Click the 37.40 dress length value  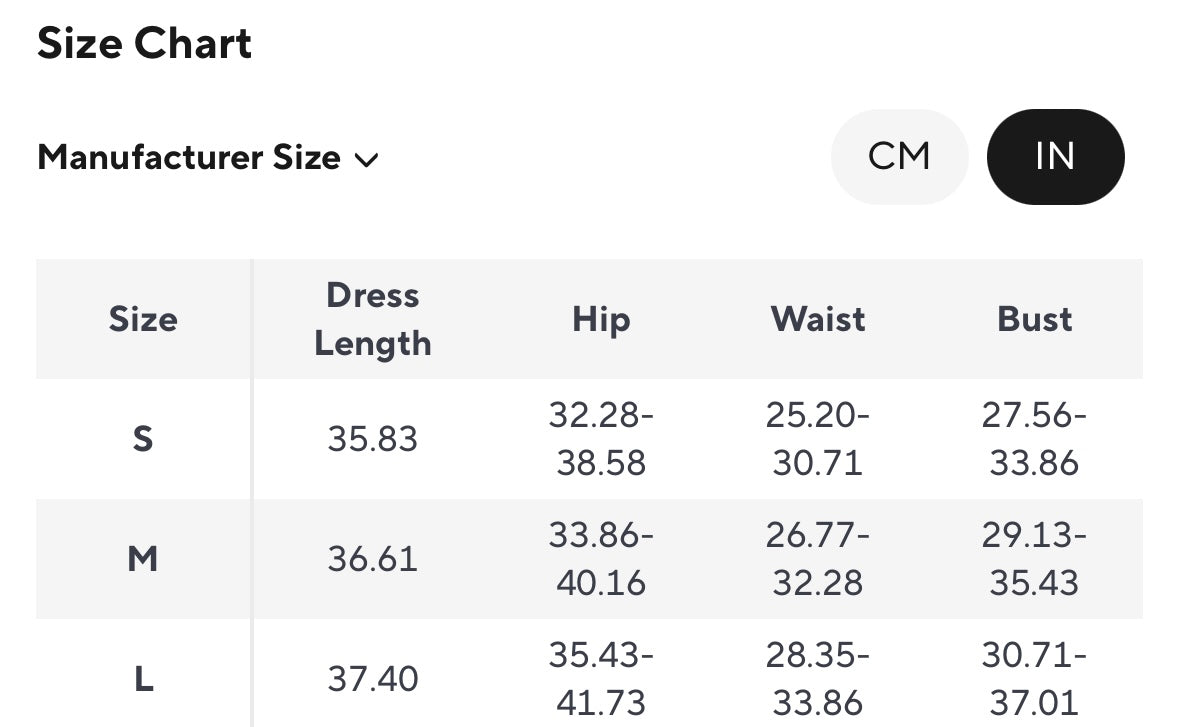[x=373, y=680]
